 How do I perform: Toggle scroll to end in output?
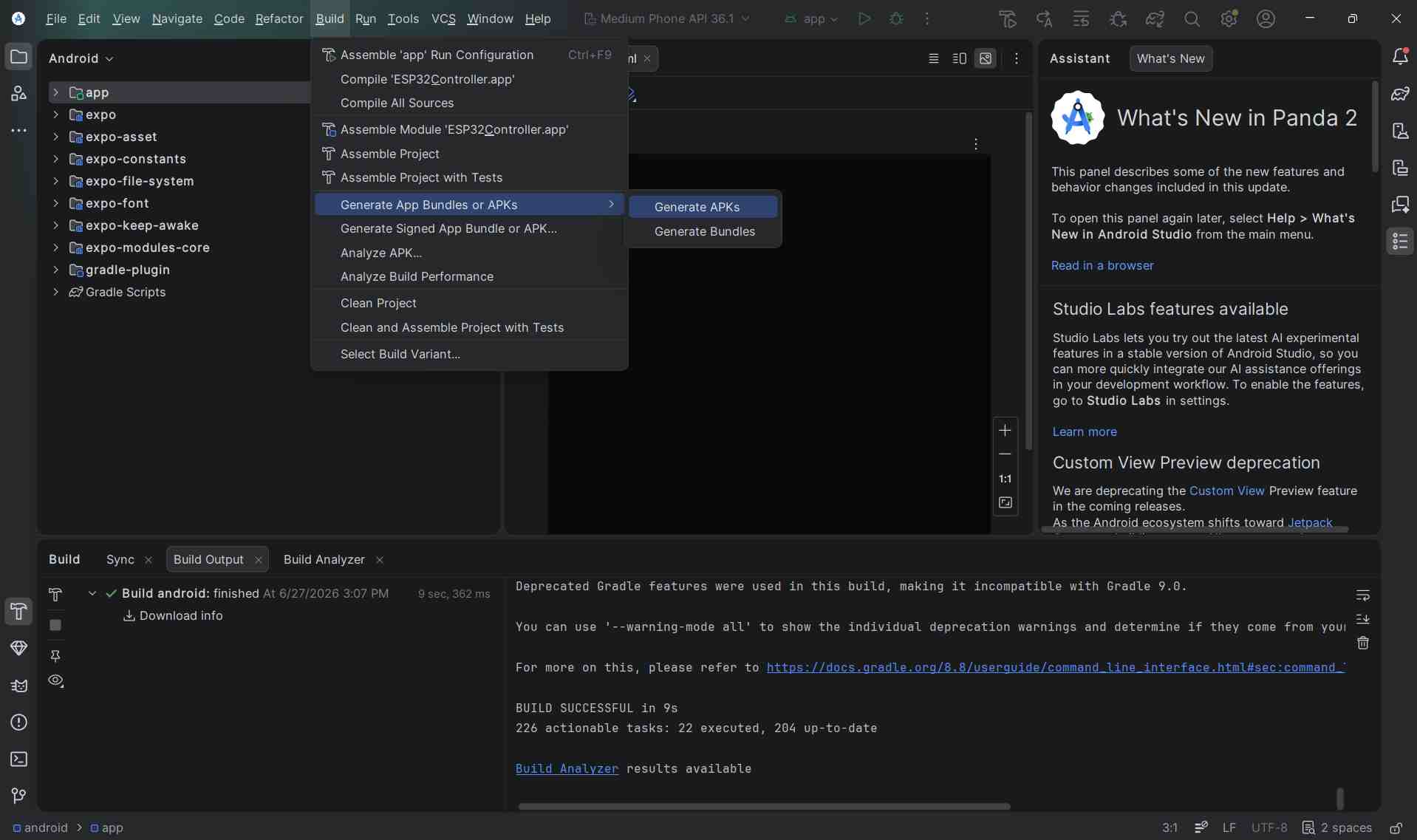(x=1363, y=618)
